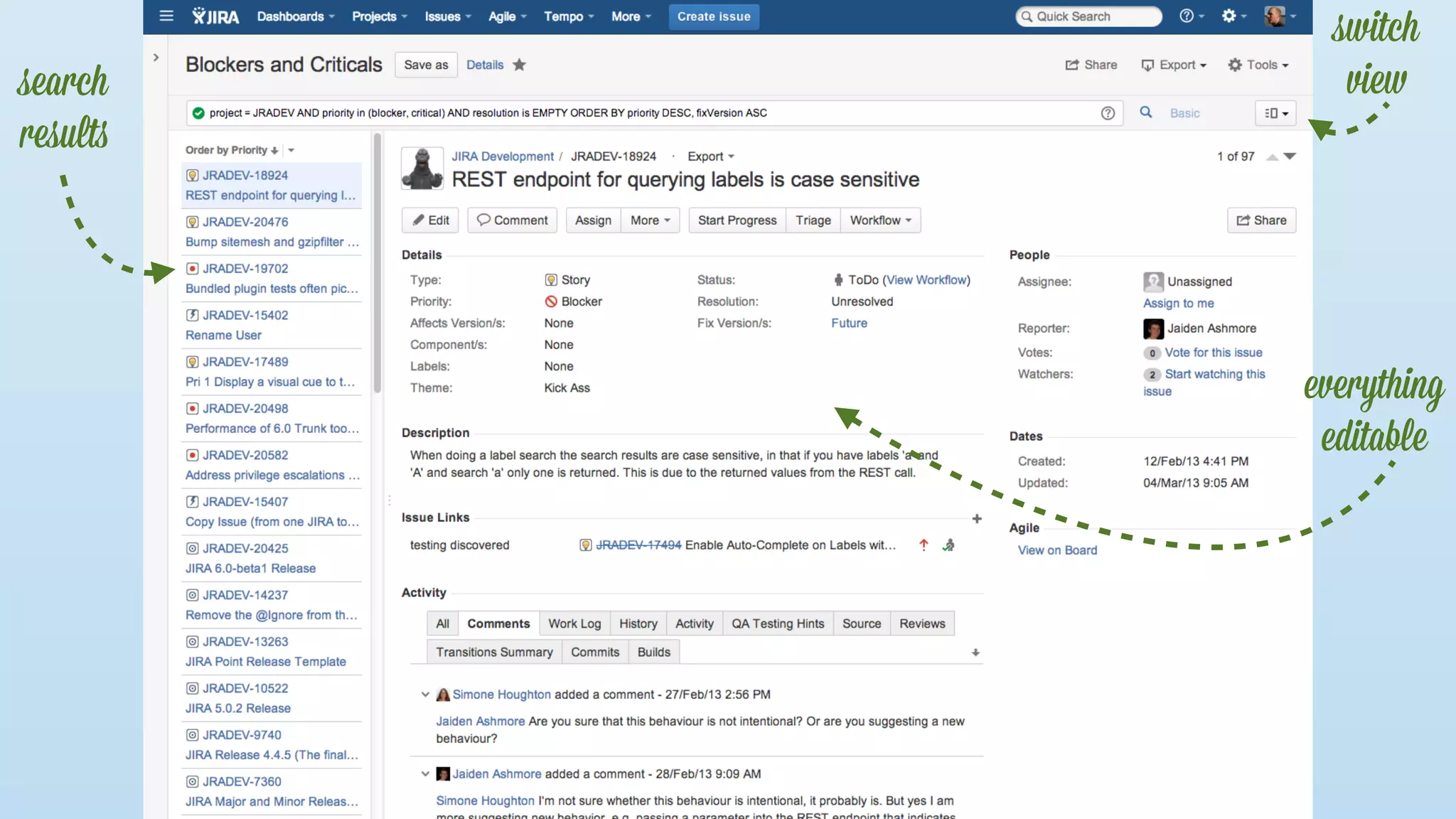Click the Create issue button

click(713, 16)
